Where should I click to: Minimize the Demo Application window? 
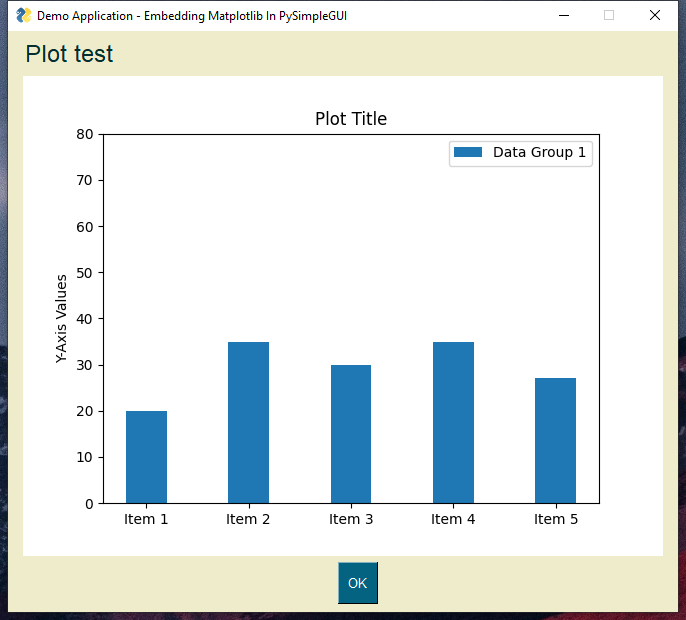[564, 16]
